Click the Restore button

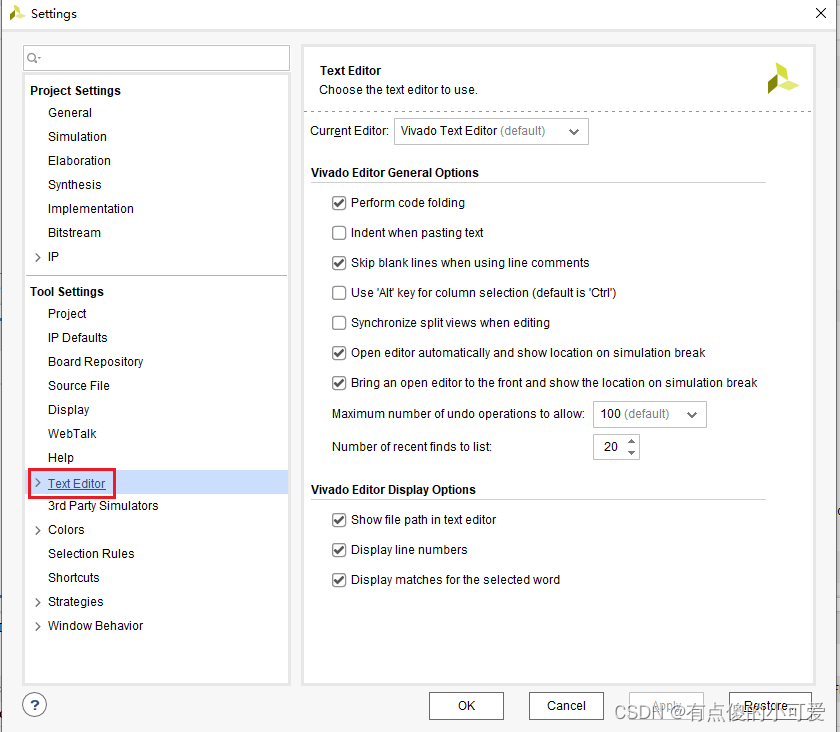click(x=770, y=706)
